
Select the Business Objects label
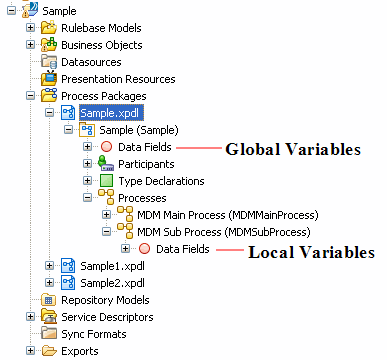tap(102, 45)
